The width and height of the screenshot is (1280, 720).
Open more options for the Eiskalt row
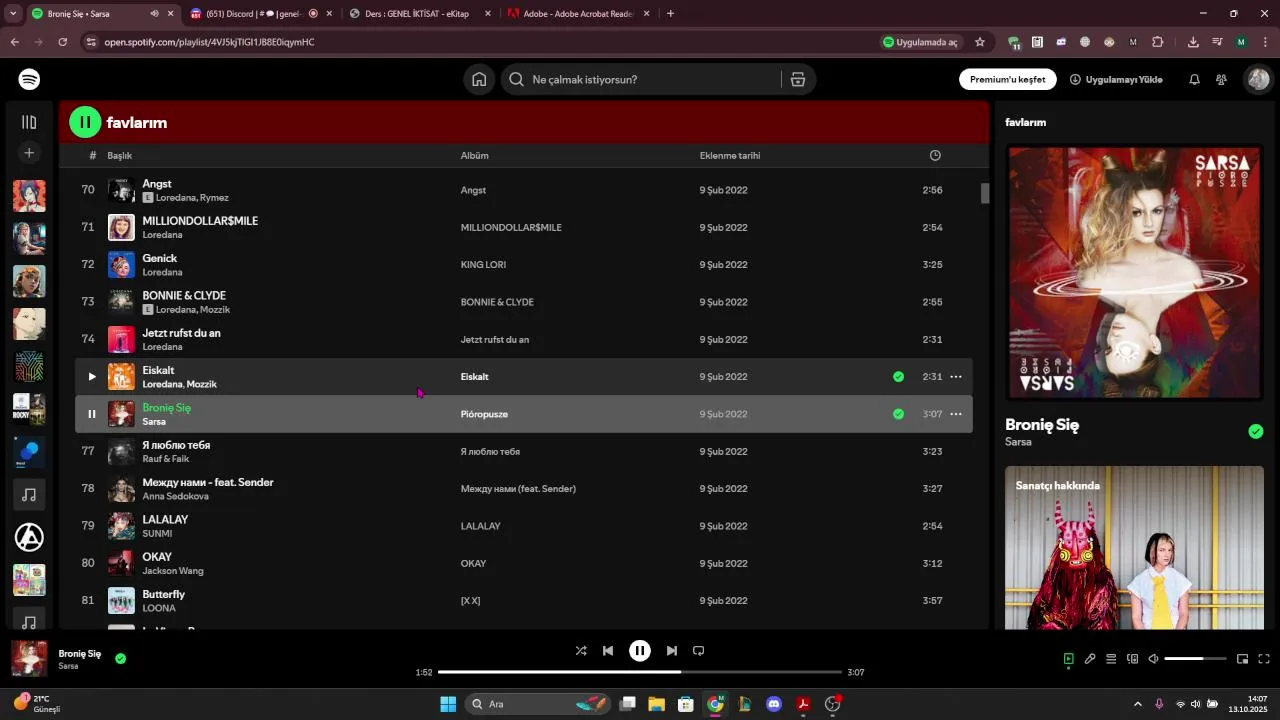click(956, 377)
